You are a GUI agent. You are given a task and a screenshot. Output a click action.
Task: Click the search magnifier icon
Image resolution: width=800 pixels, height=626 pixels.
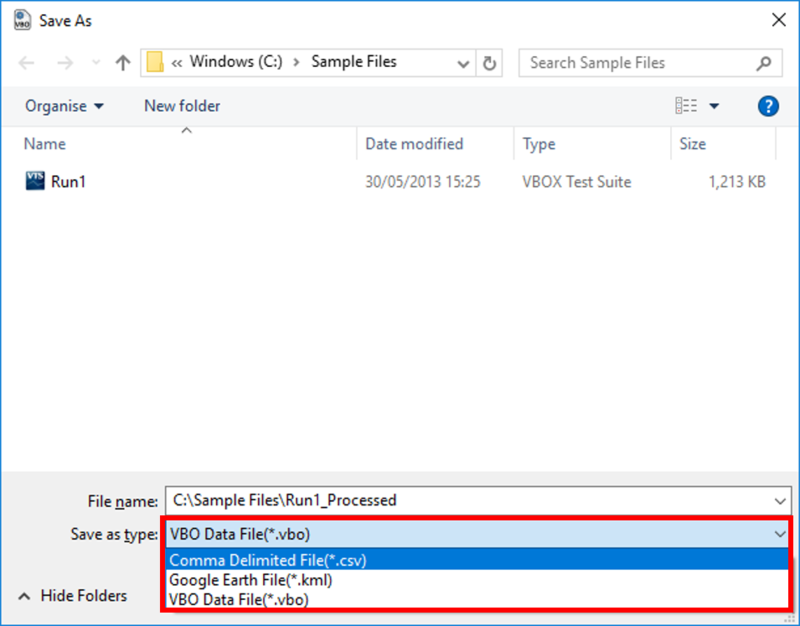(763, 63)
